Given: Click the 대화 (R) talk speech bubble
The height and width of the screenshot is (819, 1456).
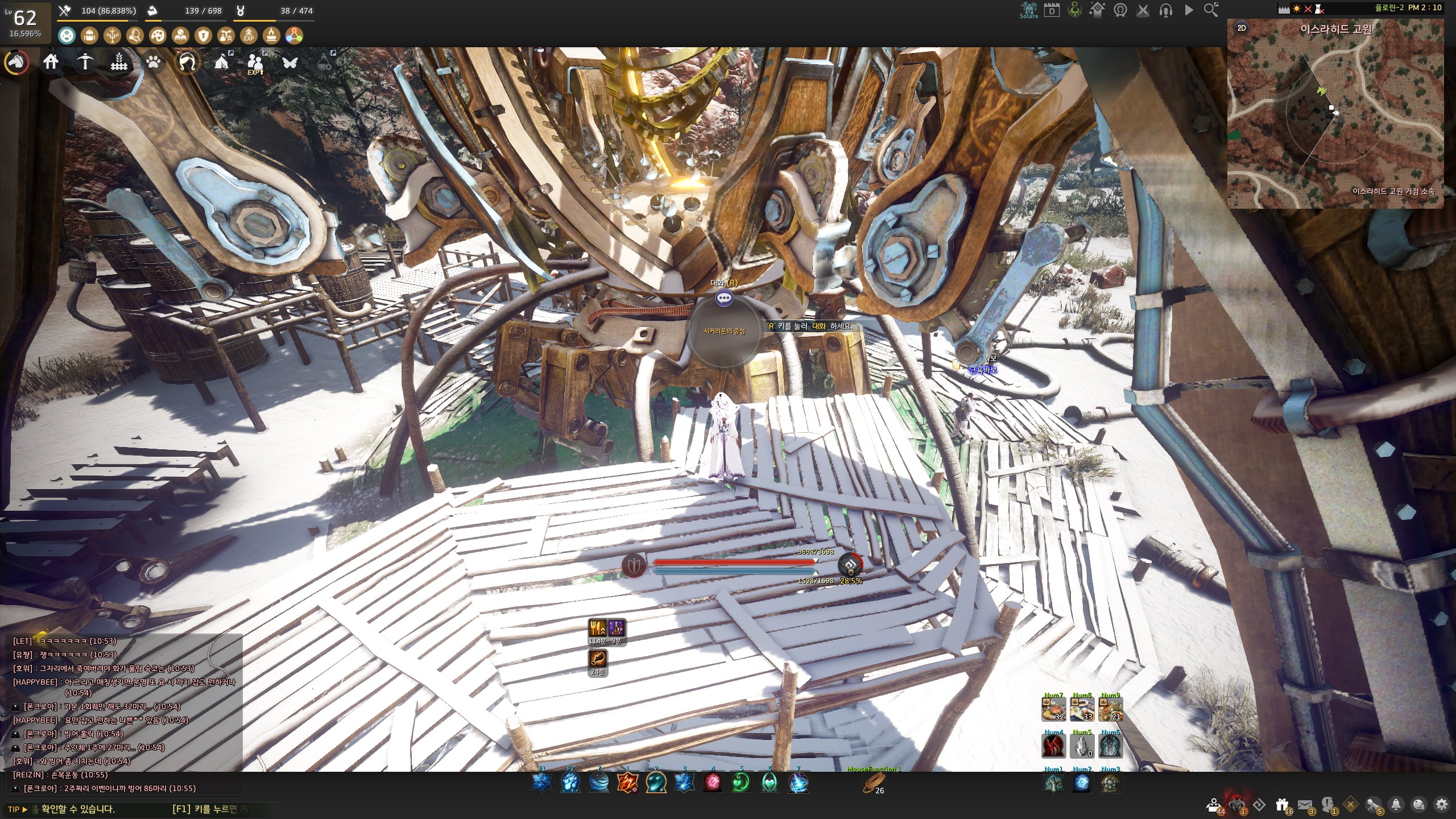Looking at the screenshot, I should [x=723, y=297].
